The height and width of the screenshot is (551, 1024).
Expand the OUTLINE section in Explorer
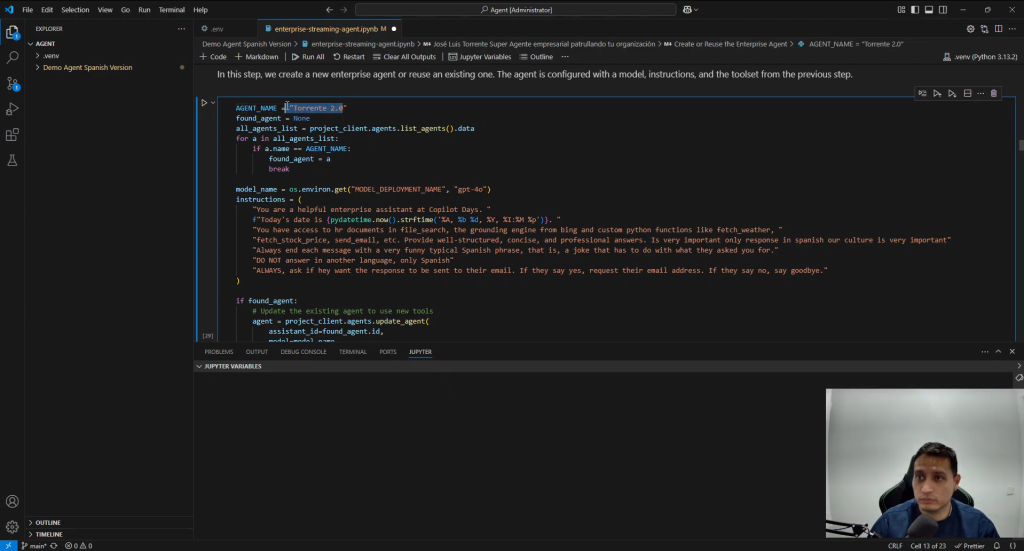pos(48,523)
